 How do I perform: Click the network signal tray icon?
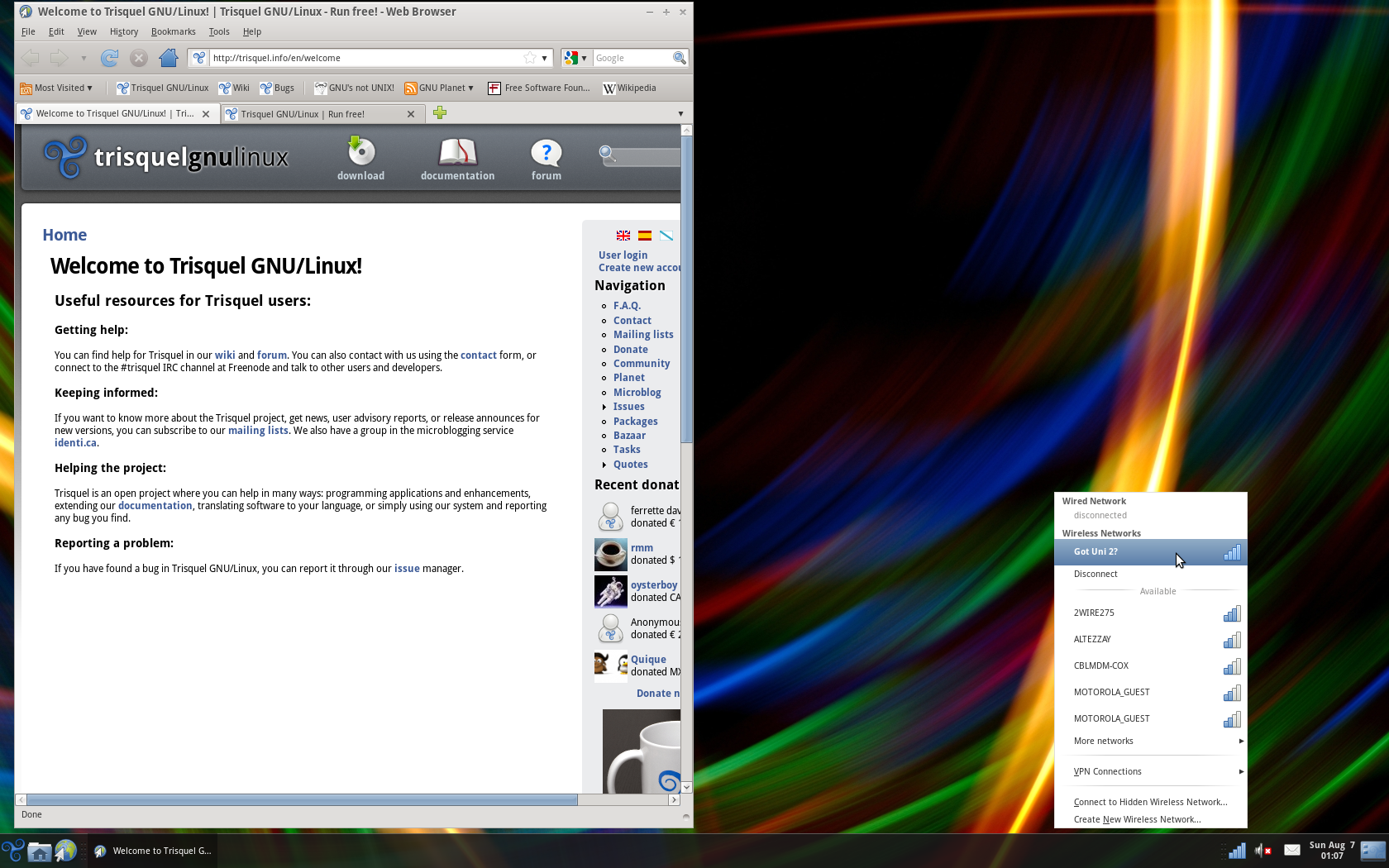tap(1237, 851)
